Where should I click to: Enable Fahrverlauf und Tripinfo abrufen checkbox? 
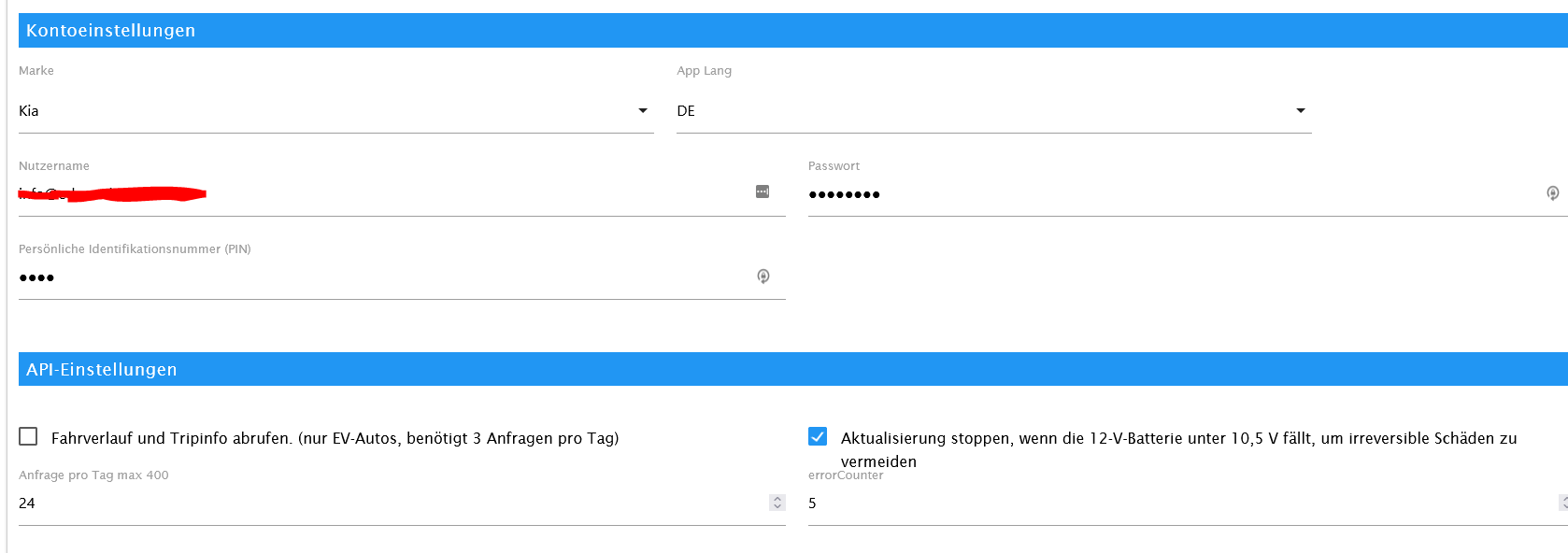click(29, 436)
